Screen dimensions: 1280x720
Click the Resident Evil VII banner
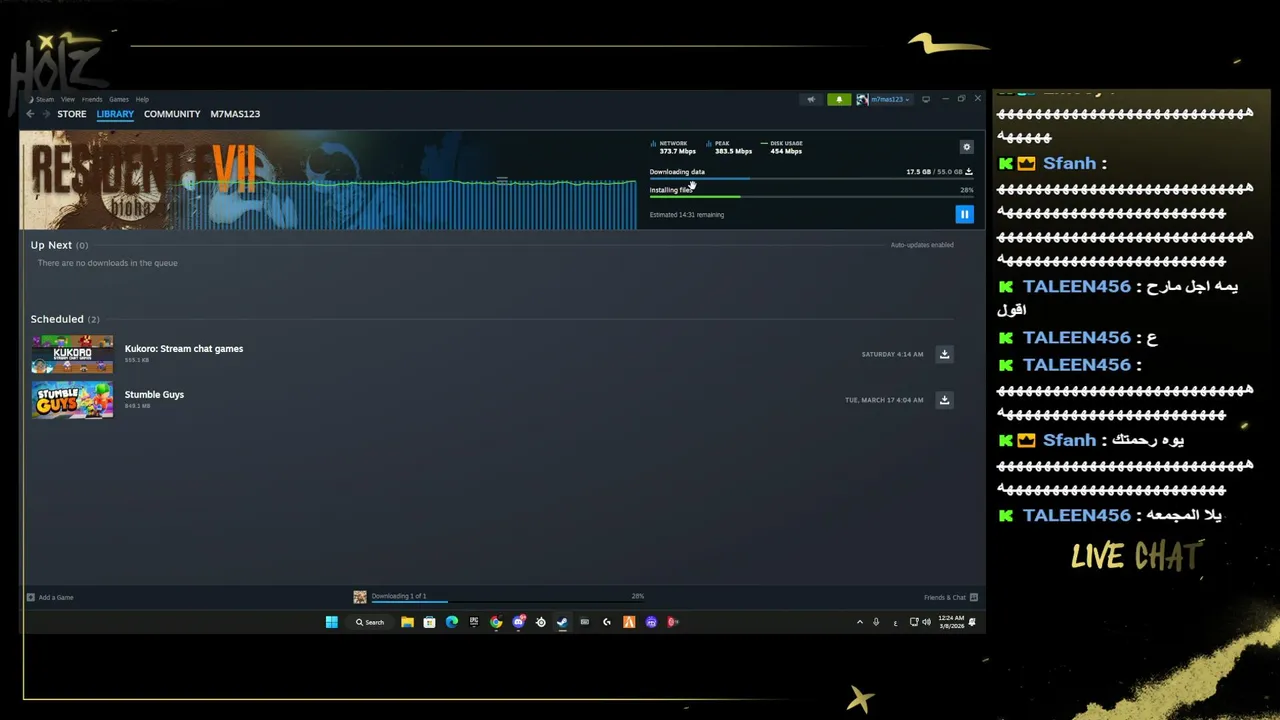(328, 180)
